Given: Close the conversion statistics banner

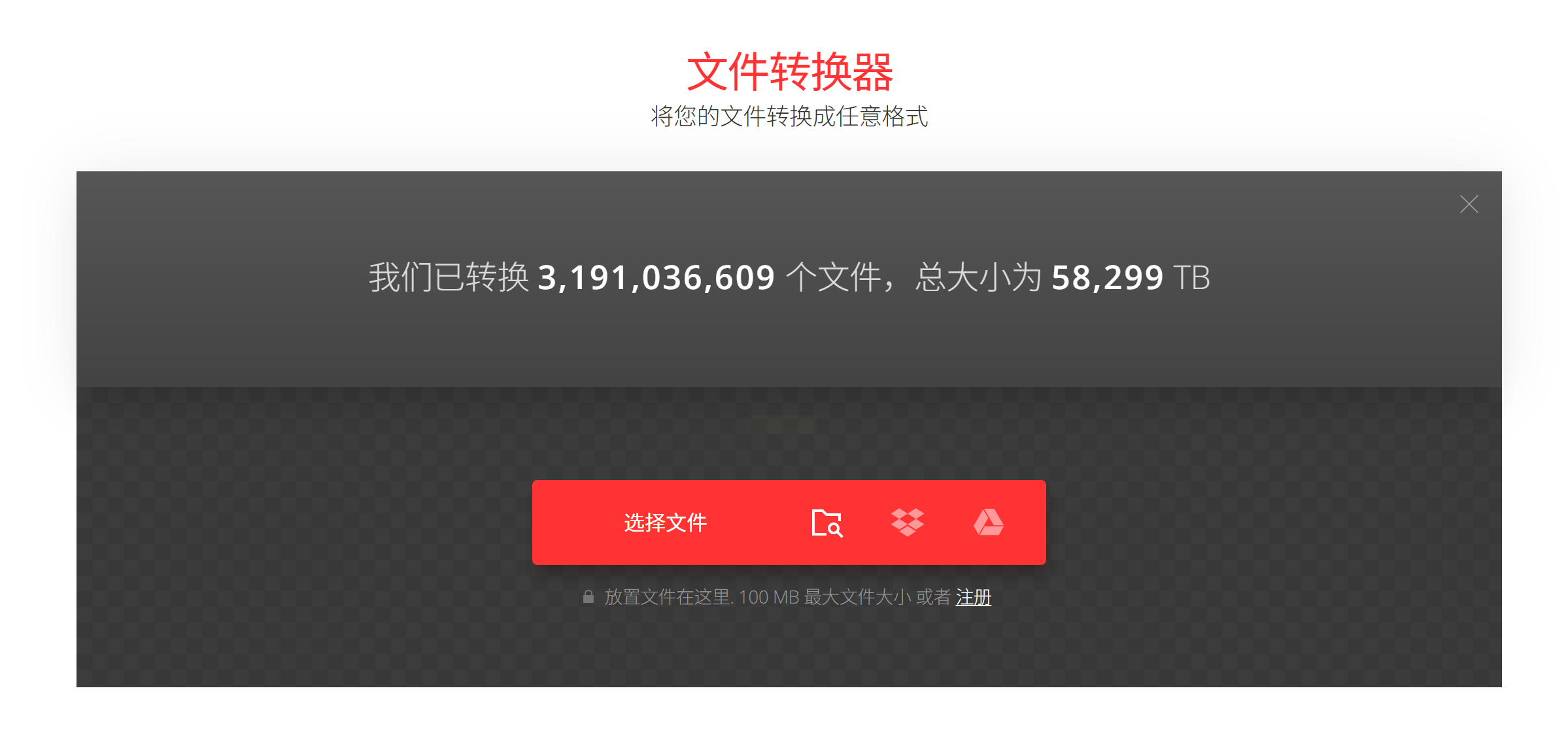Looking at the screenshot, I should tap(1469, 204).
